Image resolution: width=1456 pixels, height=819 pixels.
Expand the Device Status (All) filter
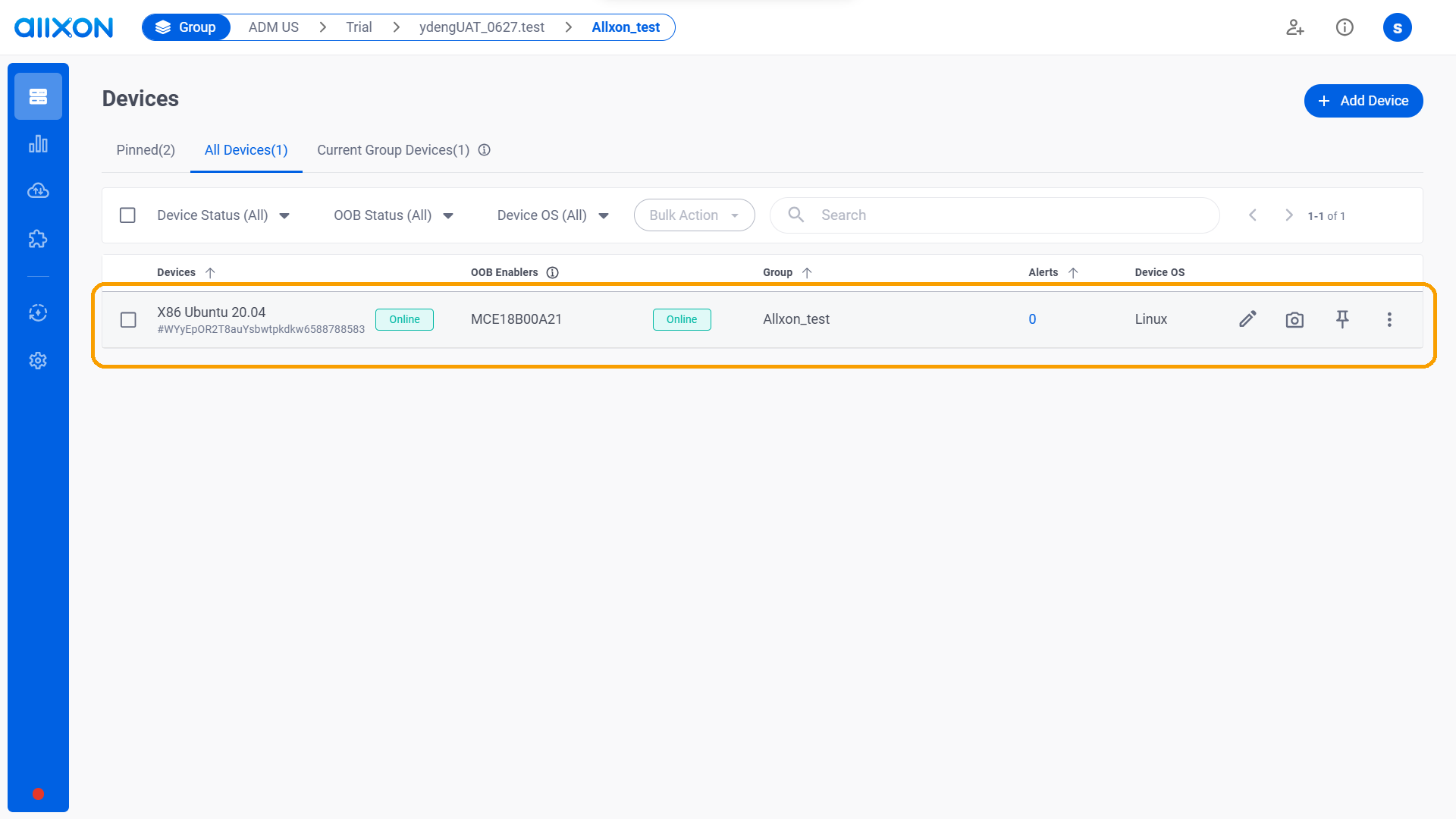coord(223,215)
